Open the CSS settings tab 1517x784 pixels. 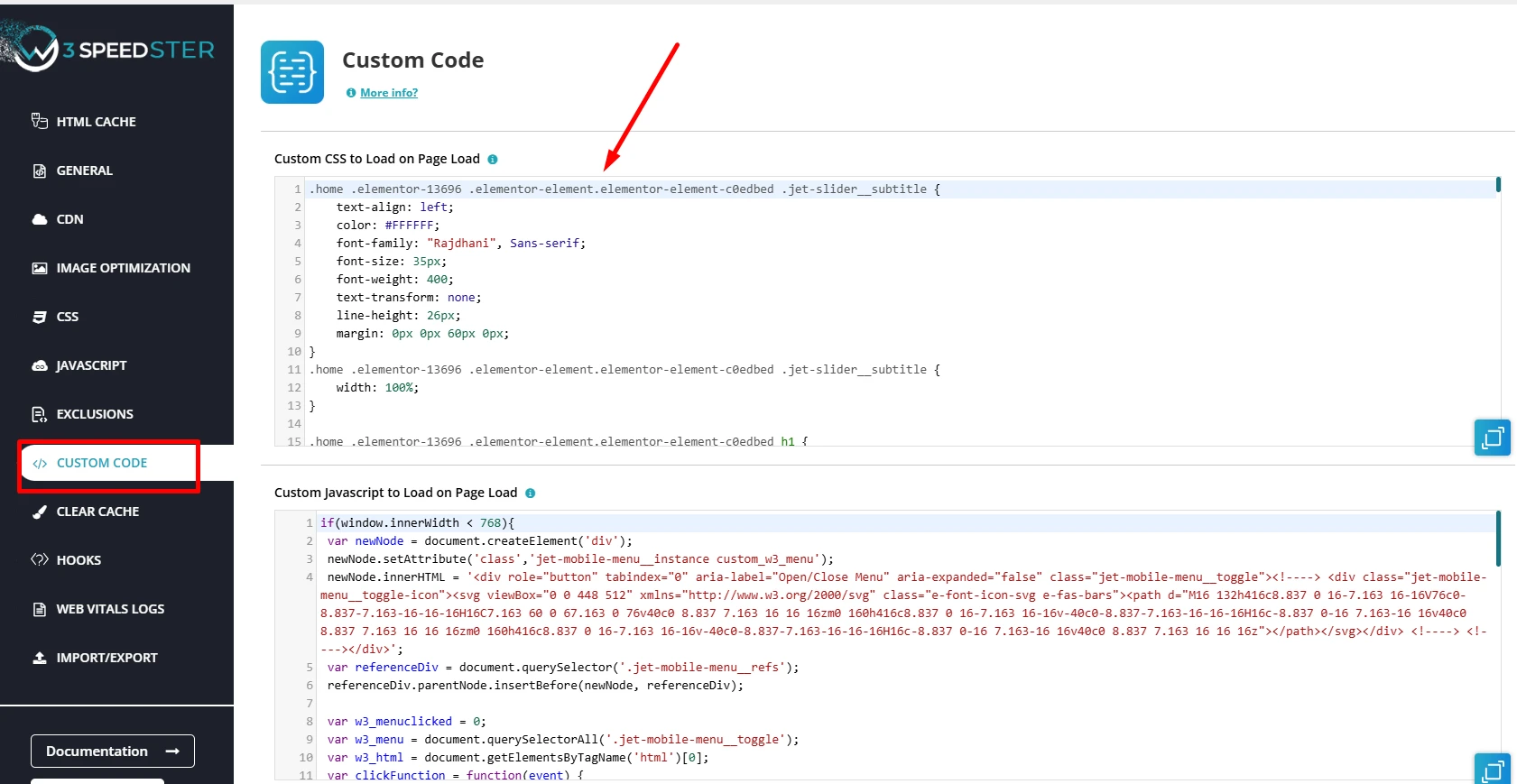(67, 317)
